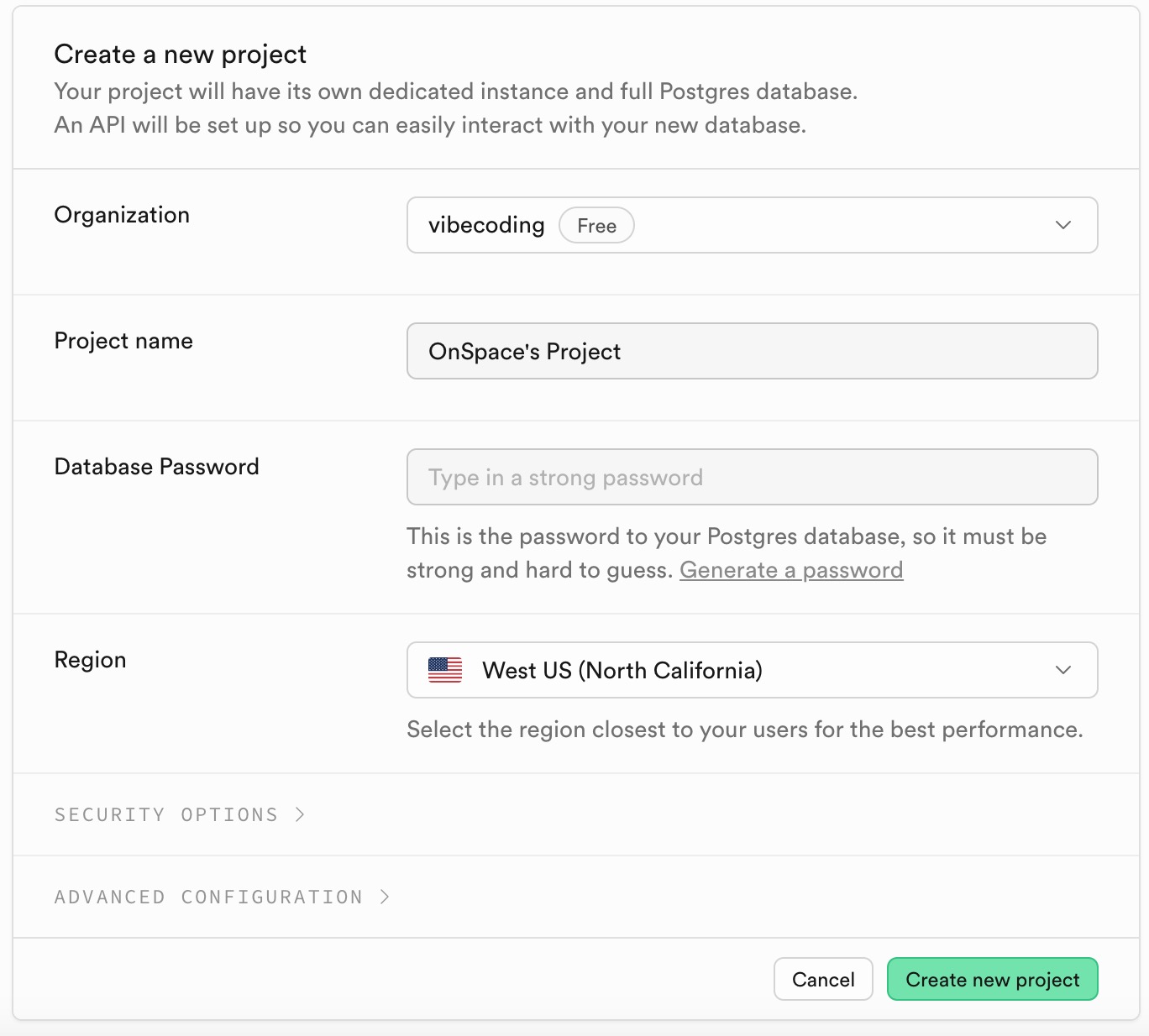Viewport: 1149px width, 1036px height.
Task: Focus the Database Password field
Action: (x=752, y=477)
